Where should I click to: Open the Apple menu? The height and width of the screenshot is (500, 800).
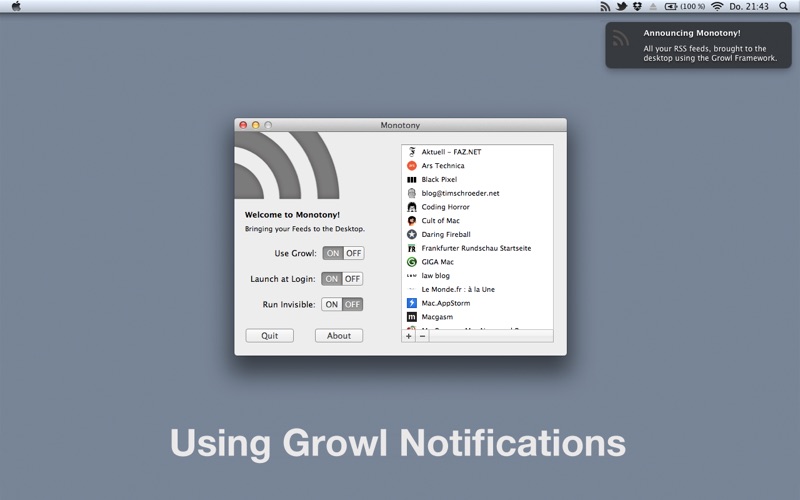point(16,6)
